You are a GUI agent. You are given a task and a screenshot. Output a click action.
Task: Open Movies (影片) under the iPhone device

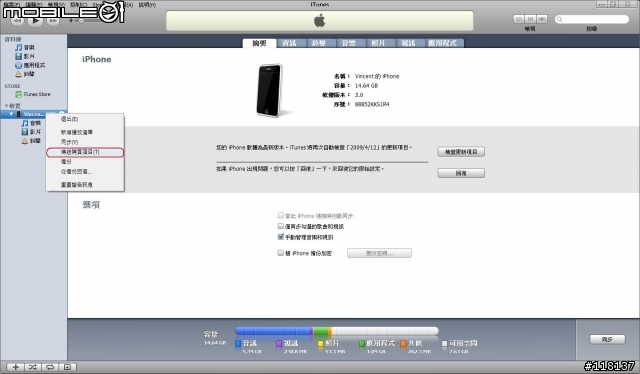(x=31, y=132)
